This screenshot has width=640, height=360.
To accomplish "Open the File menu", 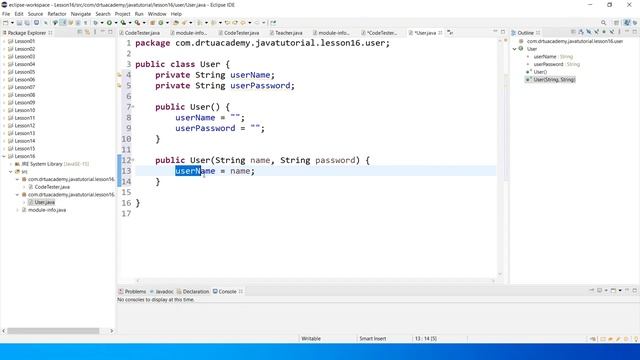I will point(6,14).
